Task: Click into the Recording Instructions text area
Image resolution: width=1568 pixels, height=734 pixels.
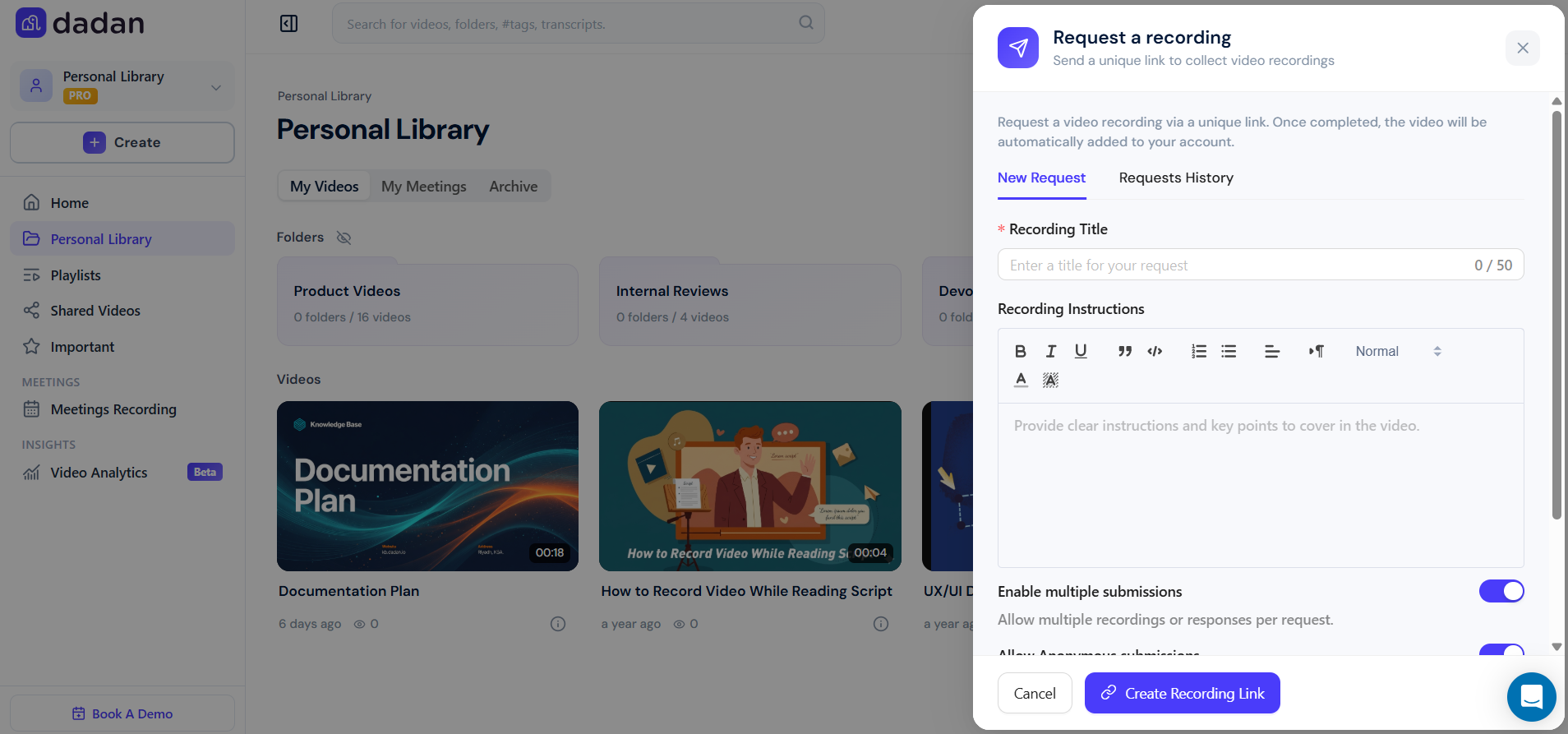Action: click(x=1261, y=485)
